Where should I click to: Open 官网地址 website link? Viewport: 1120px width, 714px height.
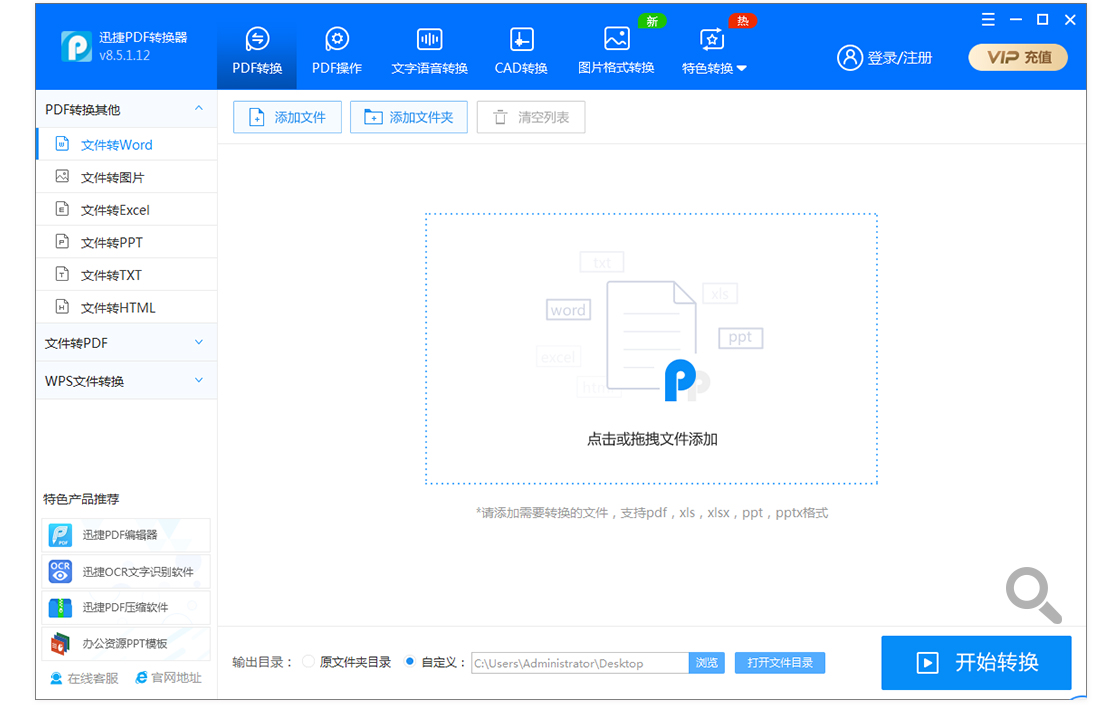pos(169,678)
